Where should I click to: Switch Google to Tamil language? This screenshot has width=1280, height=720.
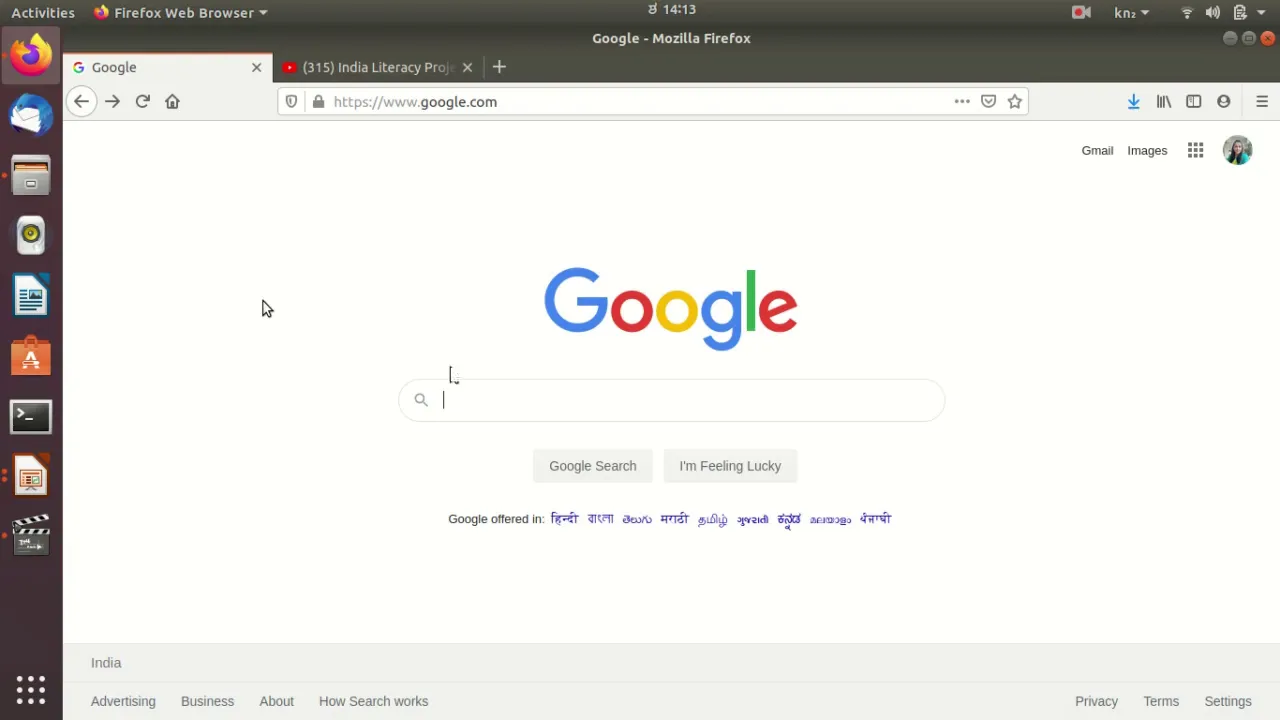[712, 519]
